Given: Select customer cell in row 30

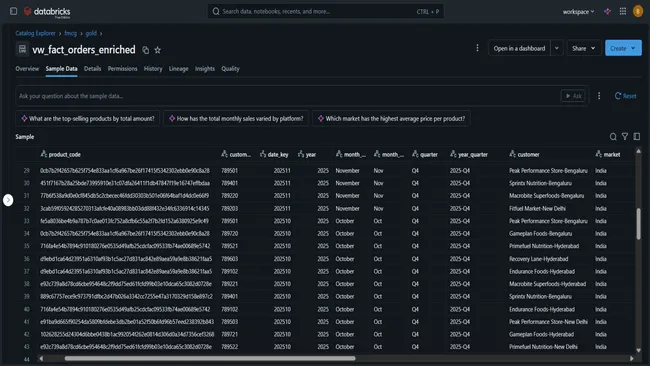Looking at the screenshot, I should click(540, 183).
